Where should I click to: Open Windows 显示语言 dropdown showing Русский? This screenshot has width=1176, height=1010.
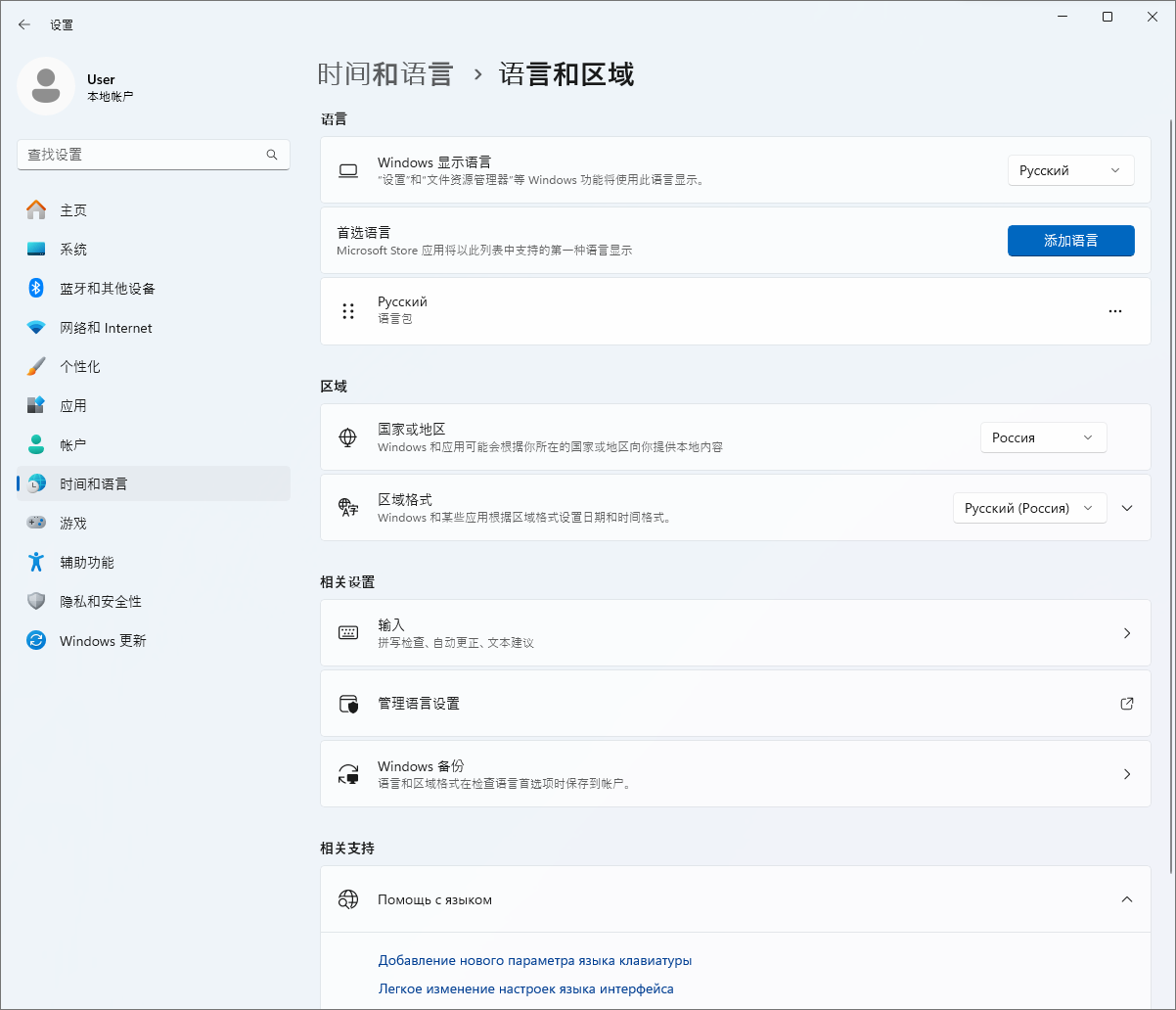tap(1070, 170)
